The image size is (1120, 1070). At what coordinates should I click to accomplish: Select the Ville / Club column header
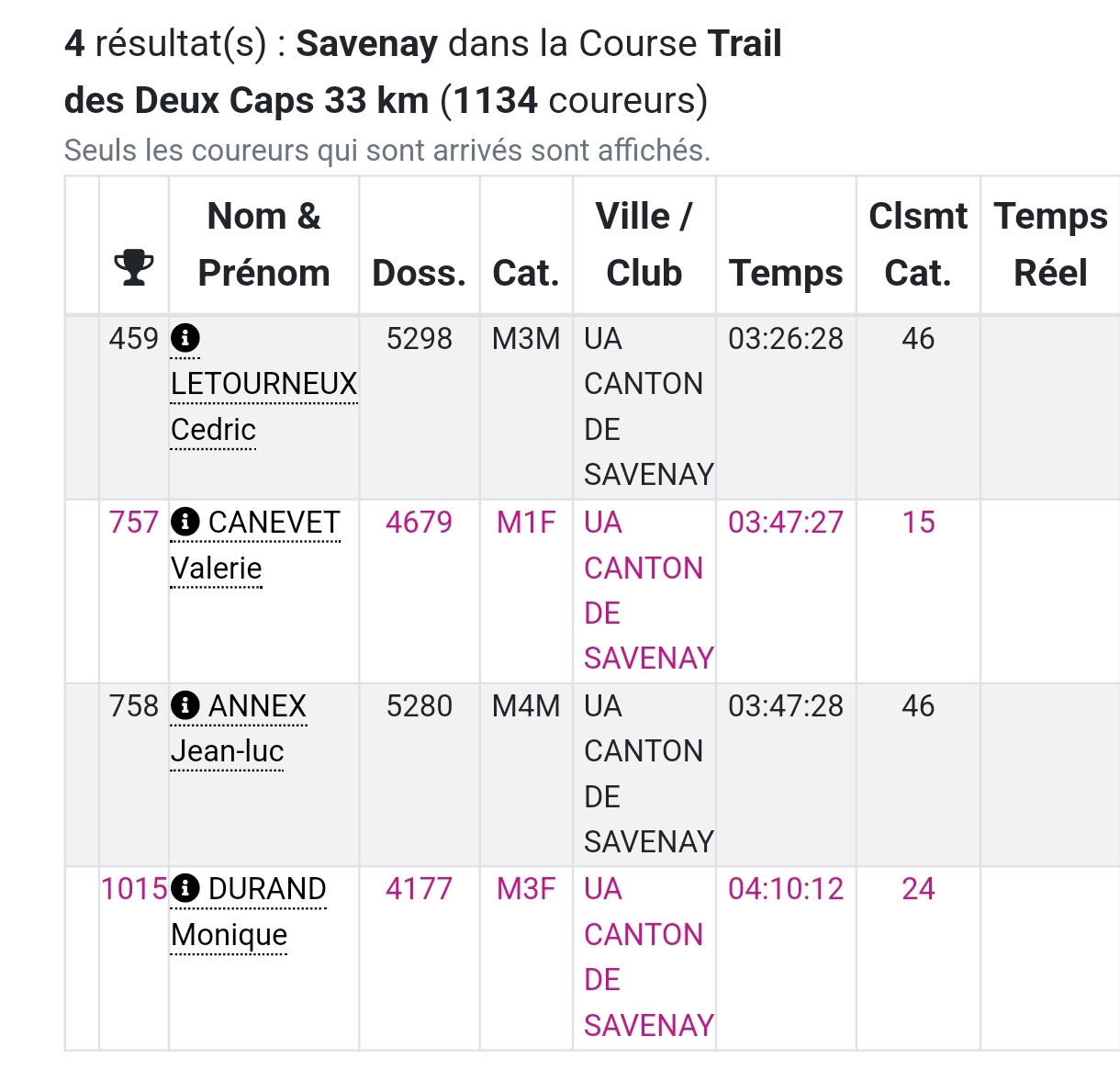tap(644, 244)
